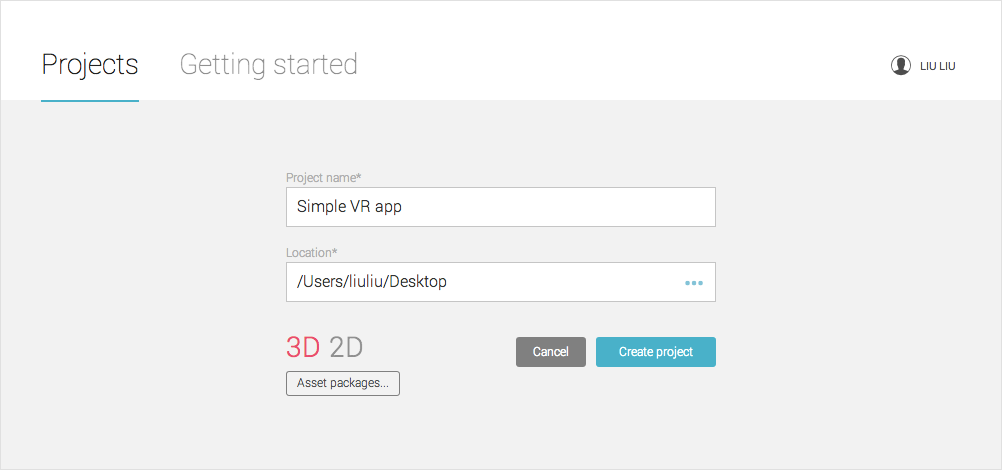Click the 'Simple VR app' name text
This screenshot has width=1002, height=470.
click(349, 207)
